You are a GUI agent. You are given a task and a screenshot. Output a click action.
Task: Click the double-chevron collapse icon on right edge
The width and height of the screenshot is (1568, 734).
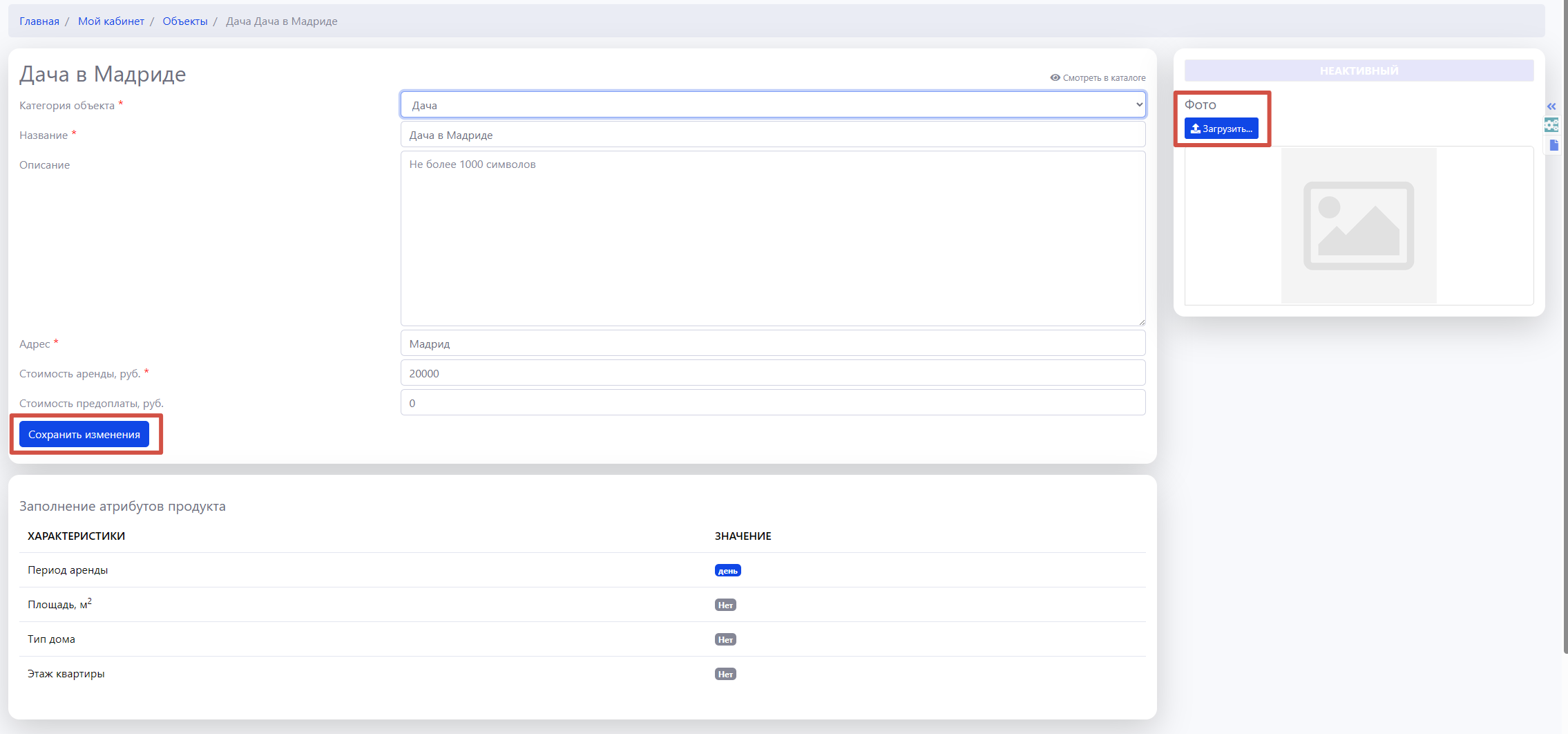click(1551, 106)
